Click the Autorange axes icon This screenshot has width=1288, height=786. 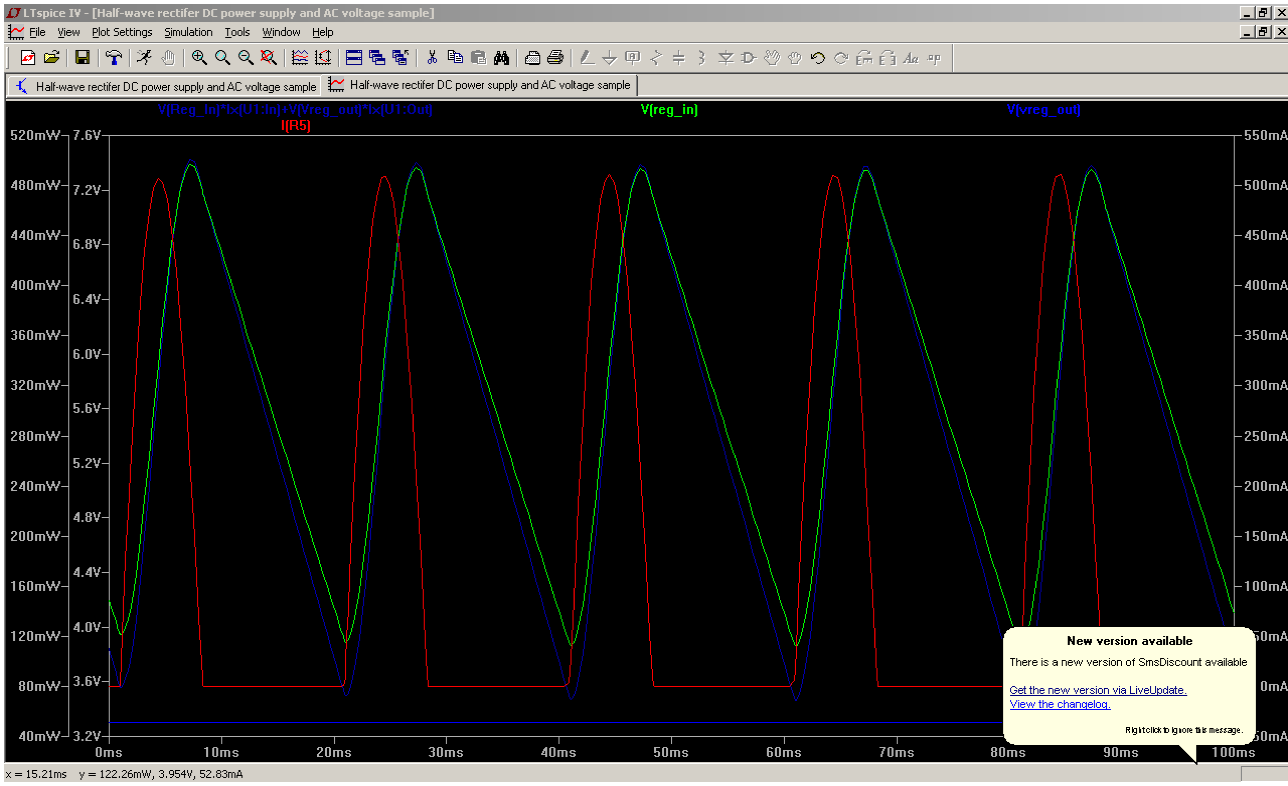(322, 58)
